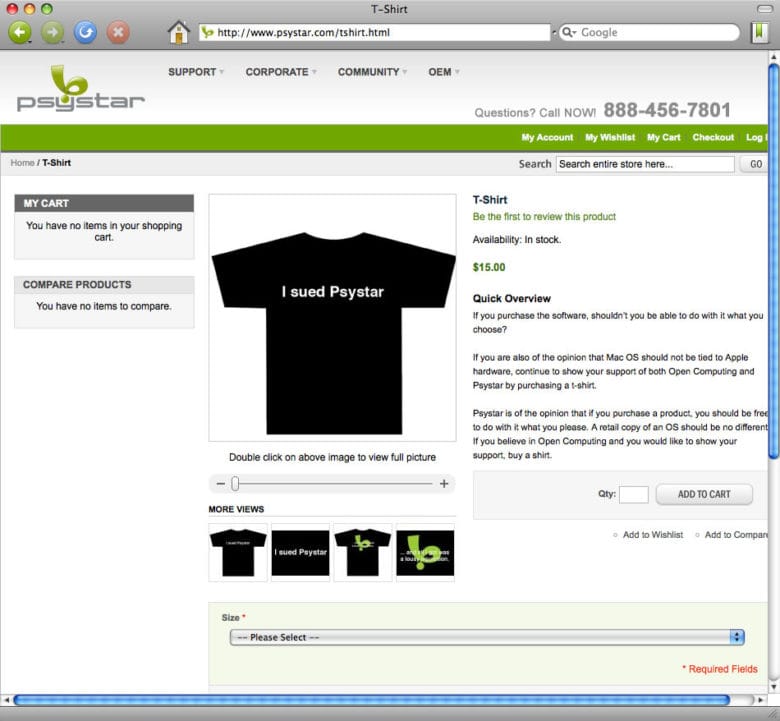Click the browser Forward arrow button

point(52,33)
